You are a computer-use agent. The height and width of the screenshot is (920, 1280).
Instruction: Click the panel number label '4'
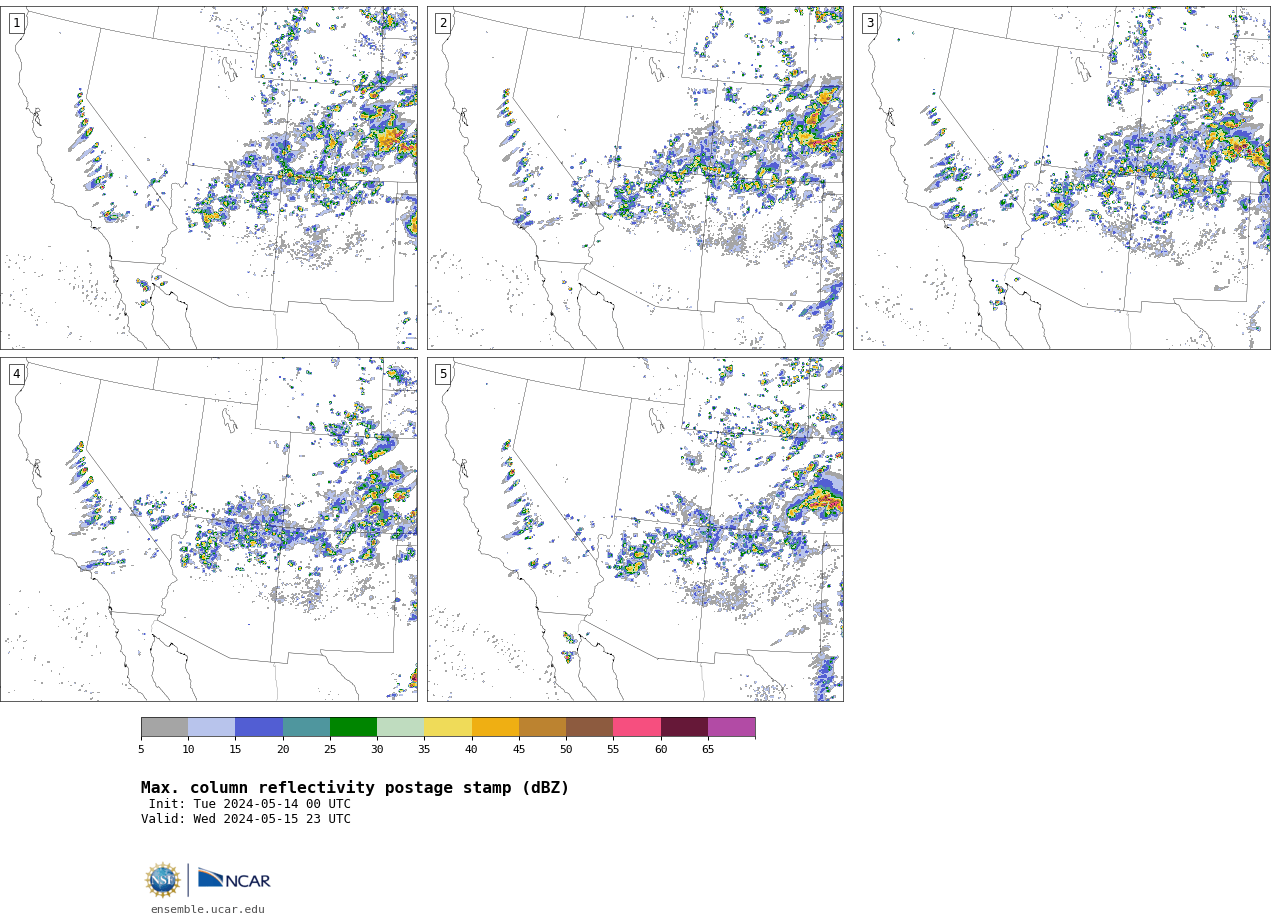(17, 374)
